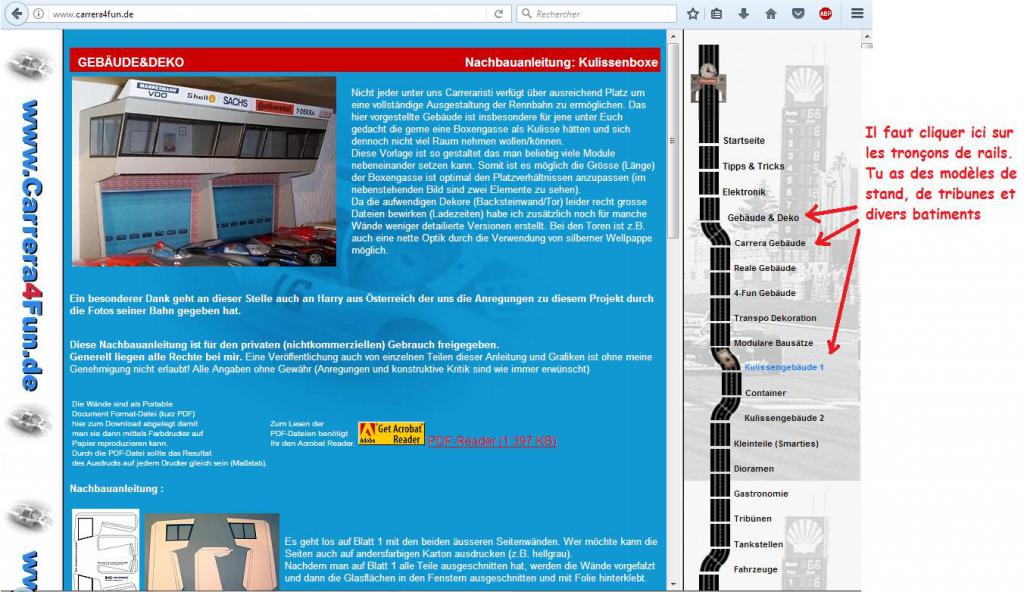Click the browser Back arrow button

coord(17,14)
